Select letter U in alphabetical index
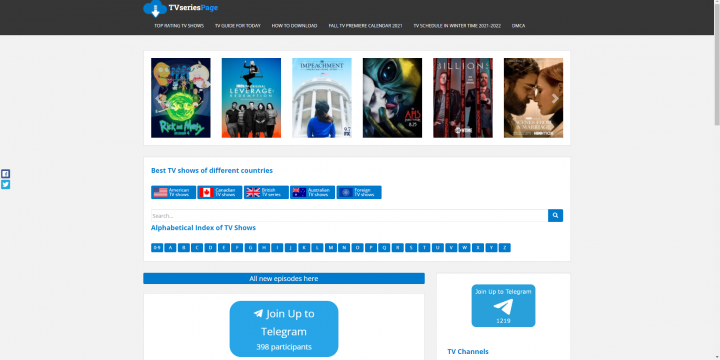 [x=438, y=248]
